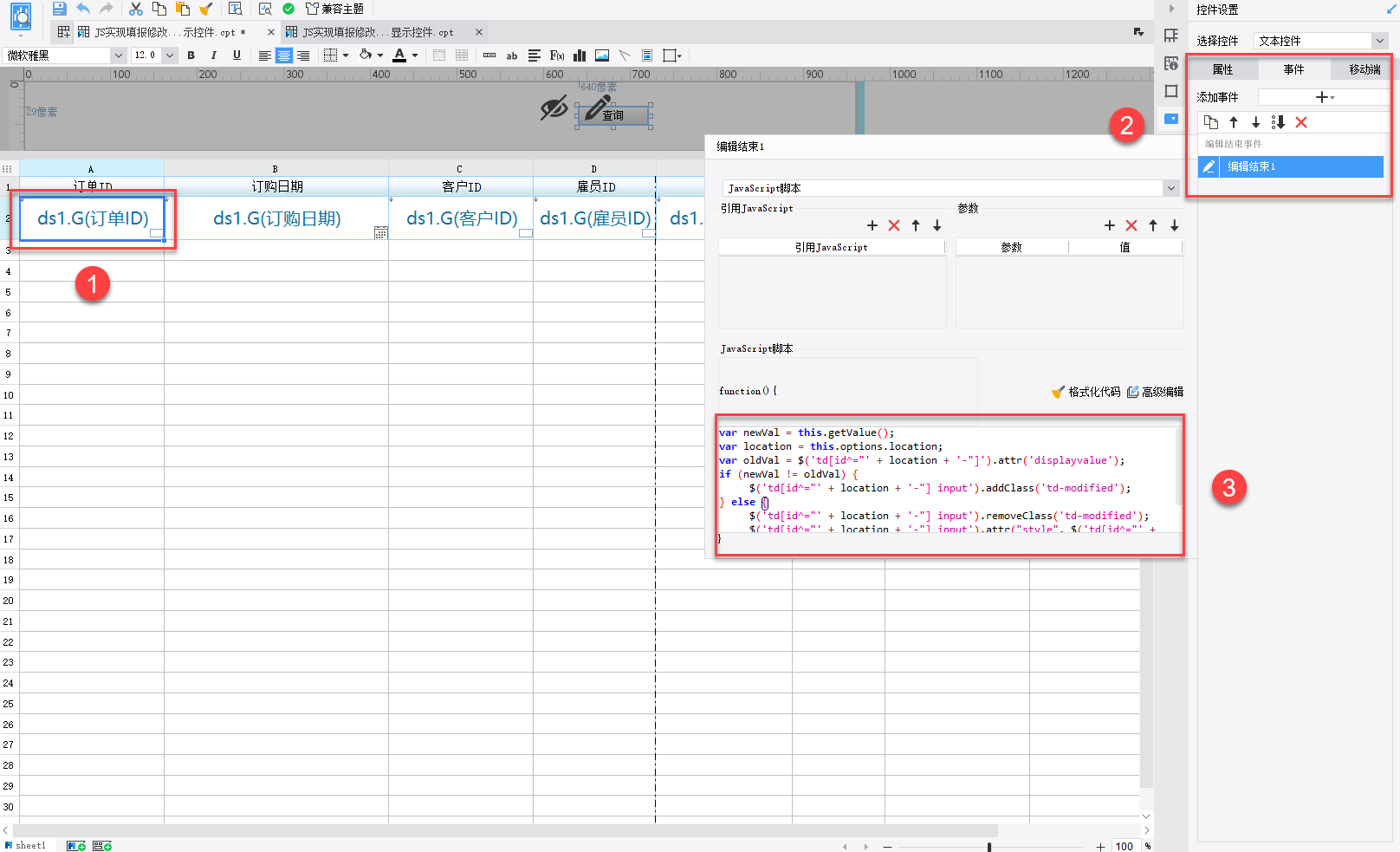This screenshot has height=852, width=1400.
Task: Open the background fill color dropdown arrow
Action: (380, 55)
